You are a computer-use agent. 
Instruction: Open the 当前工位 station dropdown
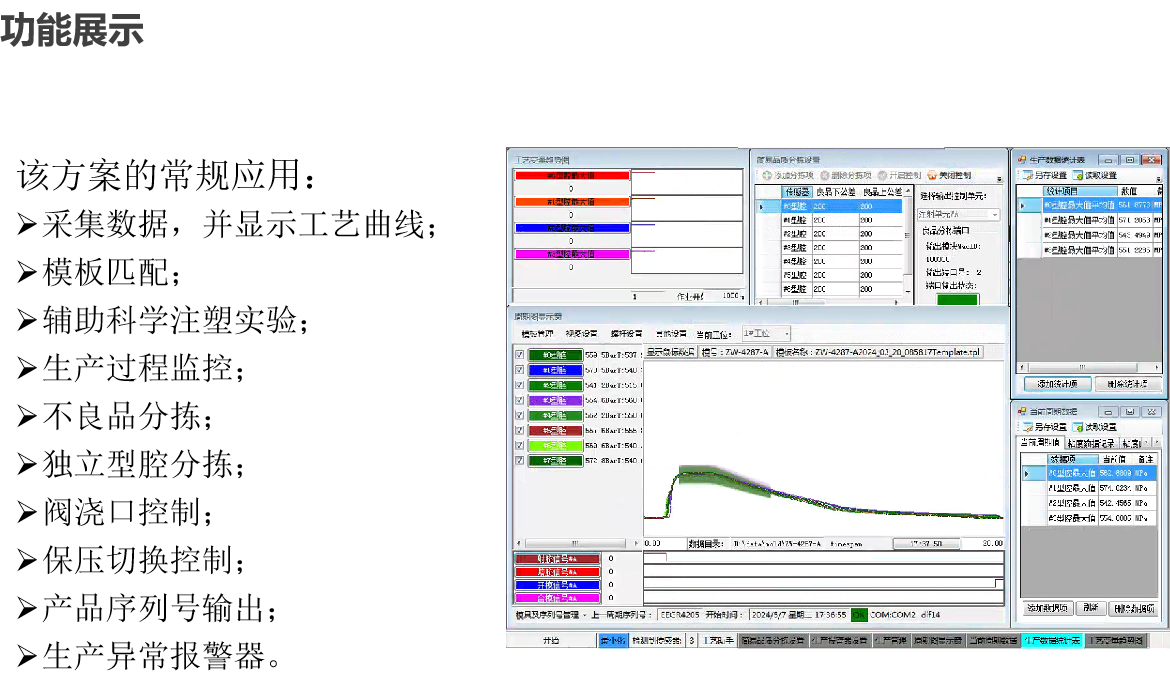pos(765,333)
